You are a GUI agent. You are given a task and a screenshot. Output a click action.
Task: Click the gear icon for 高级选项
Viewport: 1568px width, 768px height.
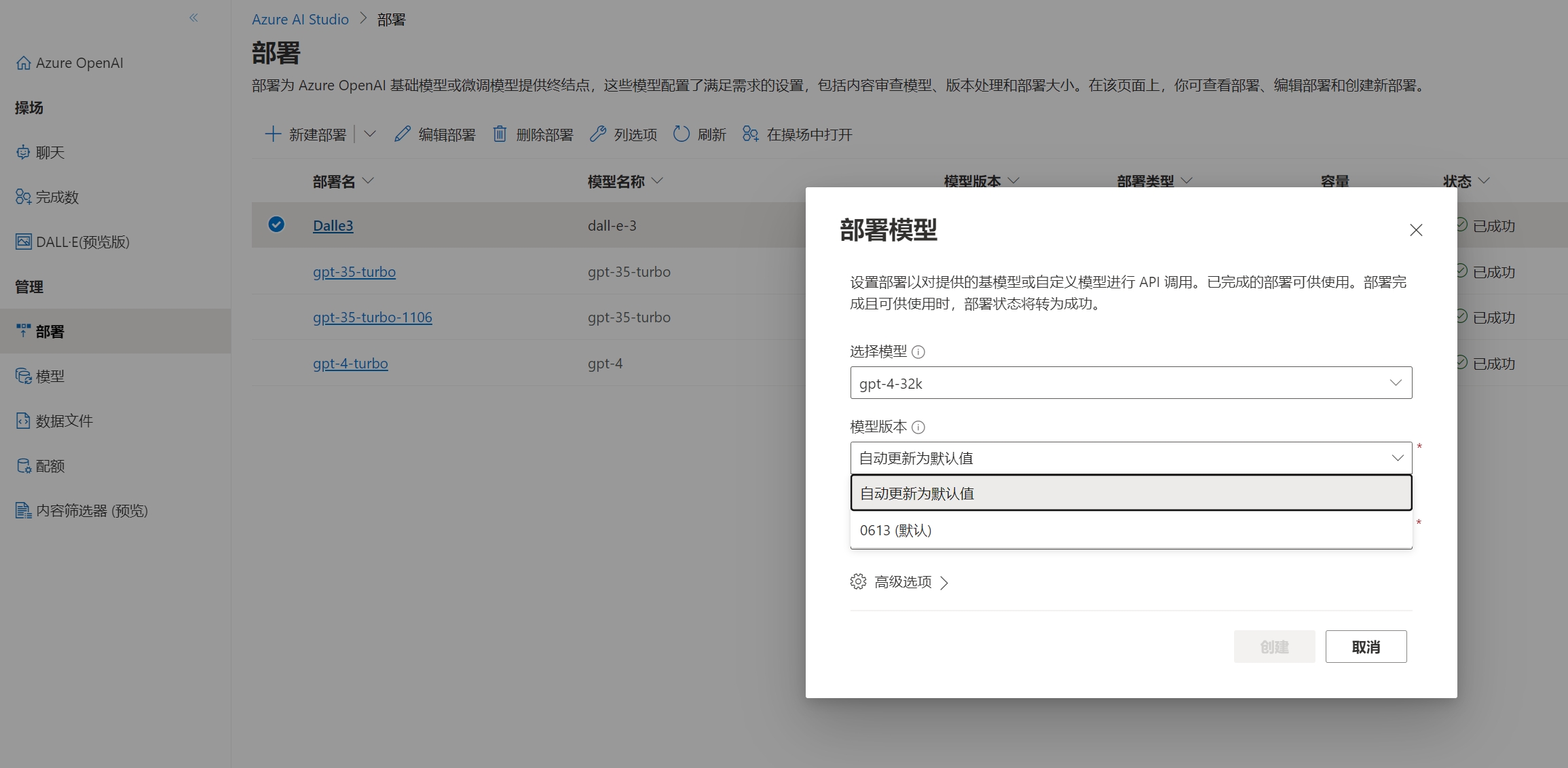[858, 582]
